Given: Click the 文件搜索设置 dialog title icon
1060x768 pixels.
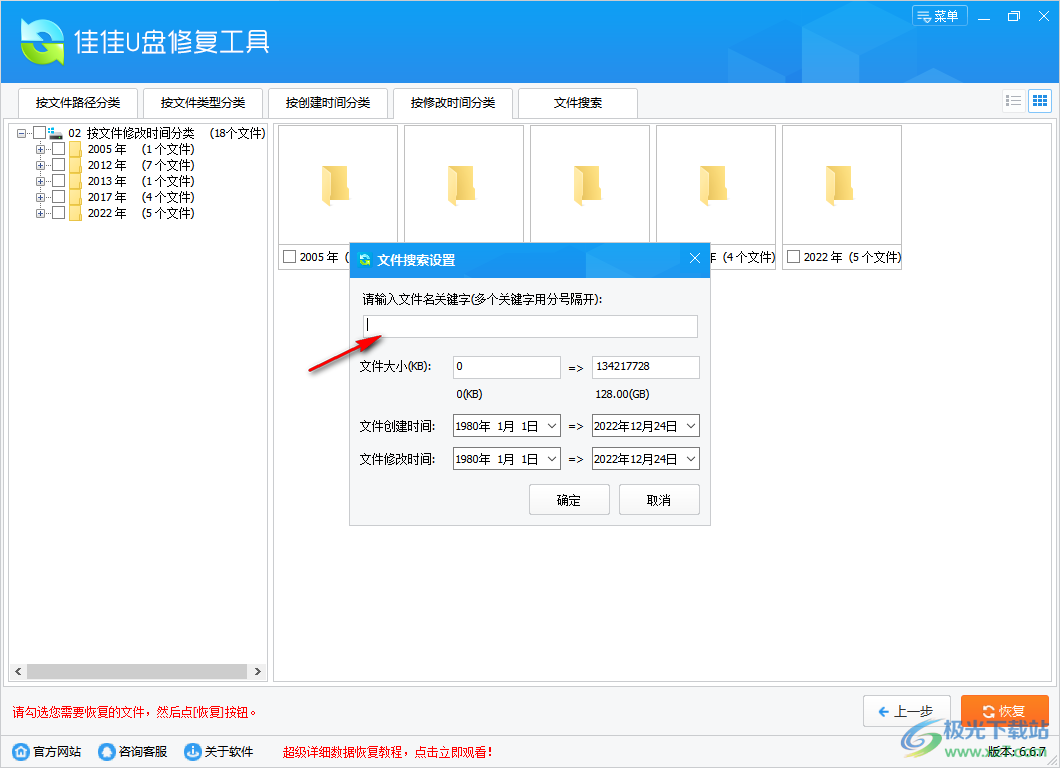Looking at the screenshot, I should point(365,260).
